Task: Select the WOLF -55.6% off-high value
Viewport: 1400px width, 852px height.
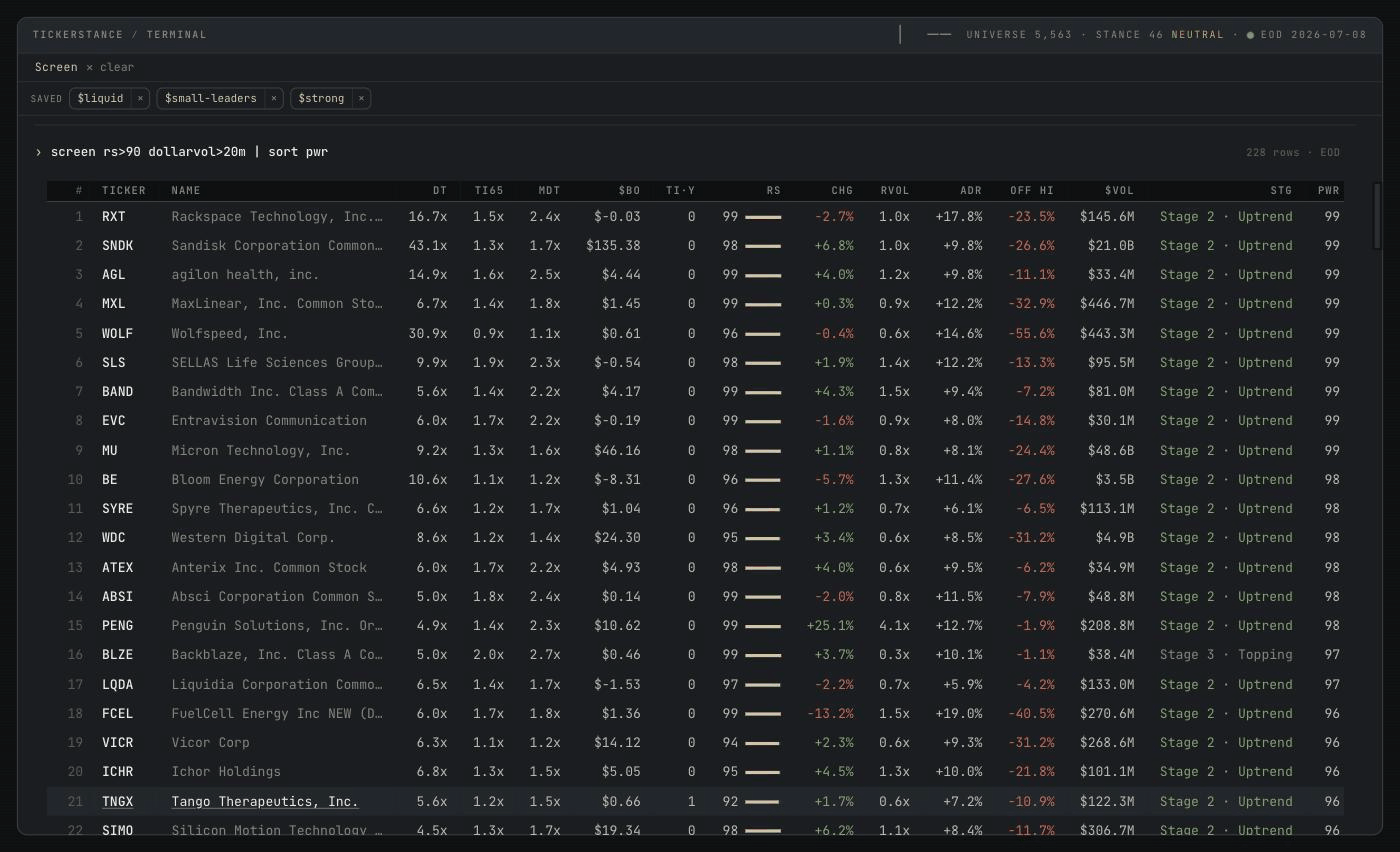Action: click(x=1031, y=333)
